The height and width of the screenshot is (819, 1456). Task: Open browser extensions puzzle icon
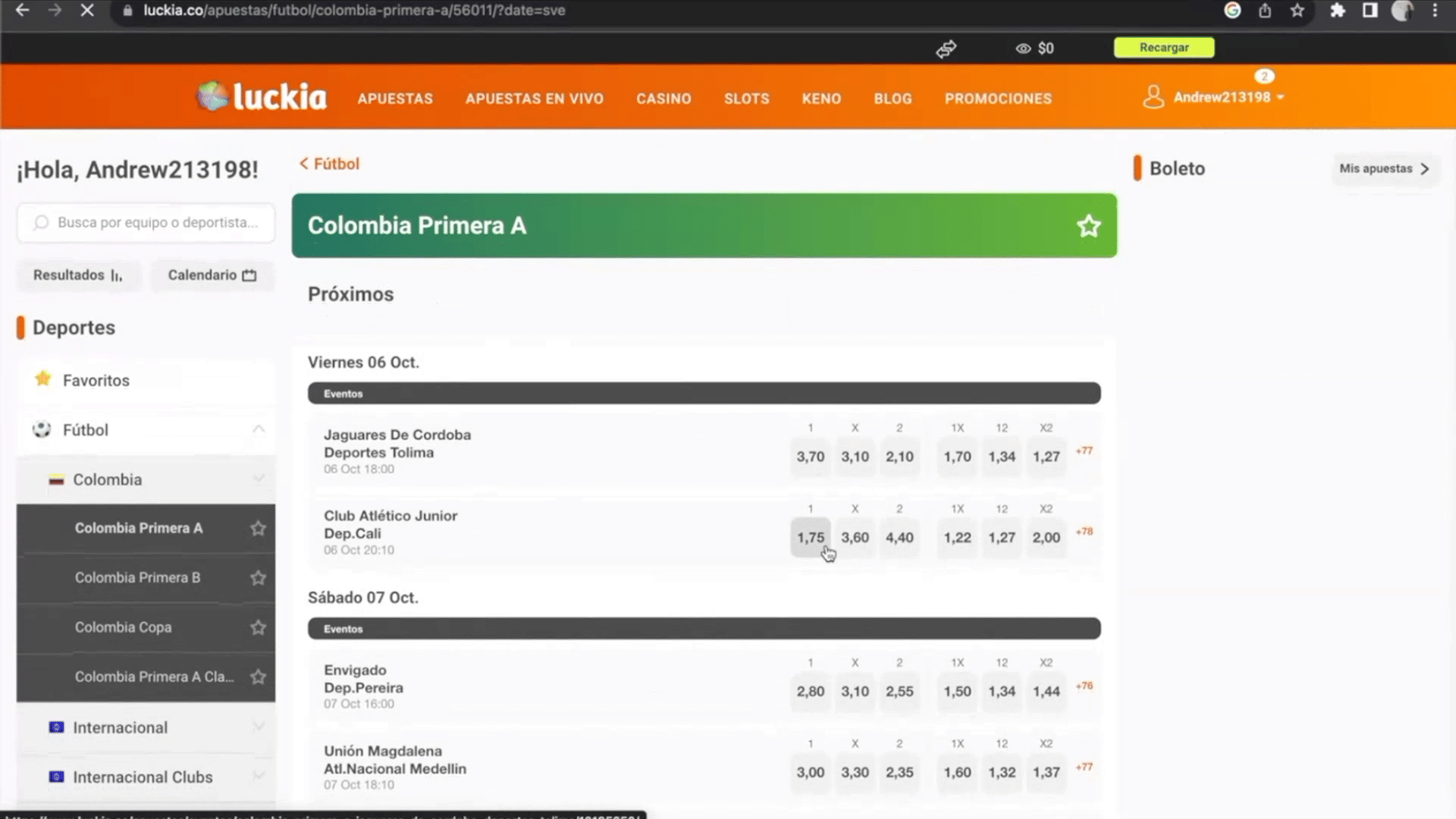(x=1338, y=11)
